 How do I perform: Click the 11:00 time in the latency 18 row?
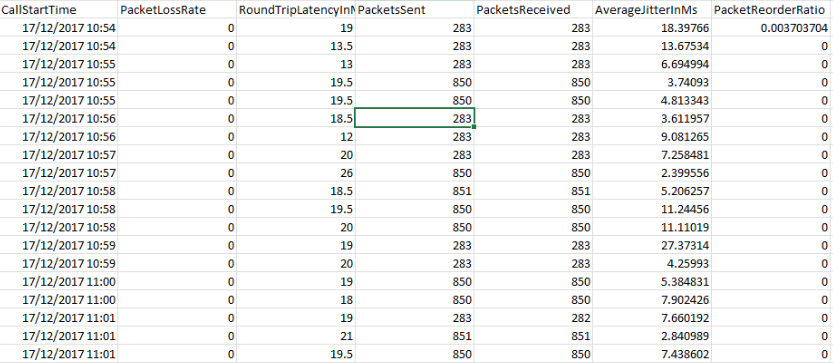pyautogui.click(x=59, y=299)
